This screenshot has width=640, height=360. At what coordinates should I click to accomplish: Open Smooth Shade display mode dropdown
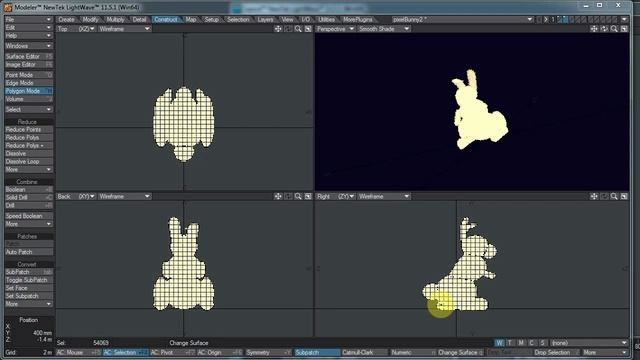[384, 29]
